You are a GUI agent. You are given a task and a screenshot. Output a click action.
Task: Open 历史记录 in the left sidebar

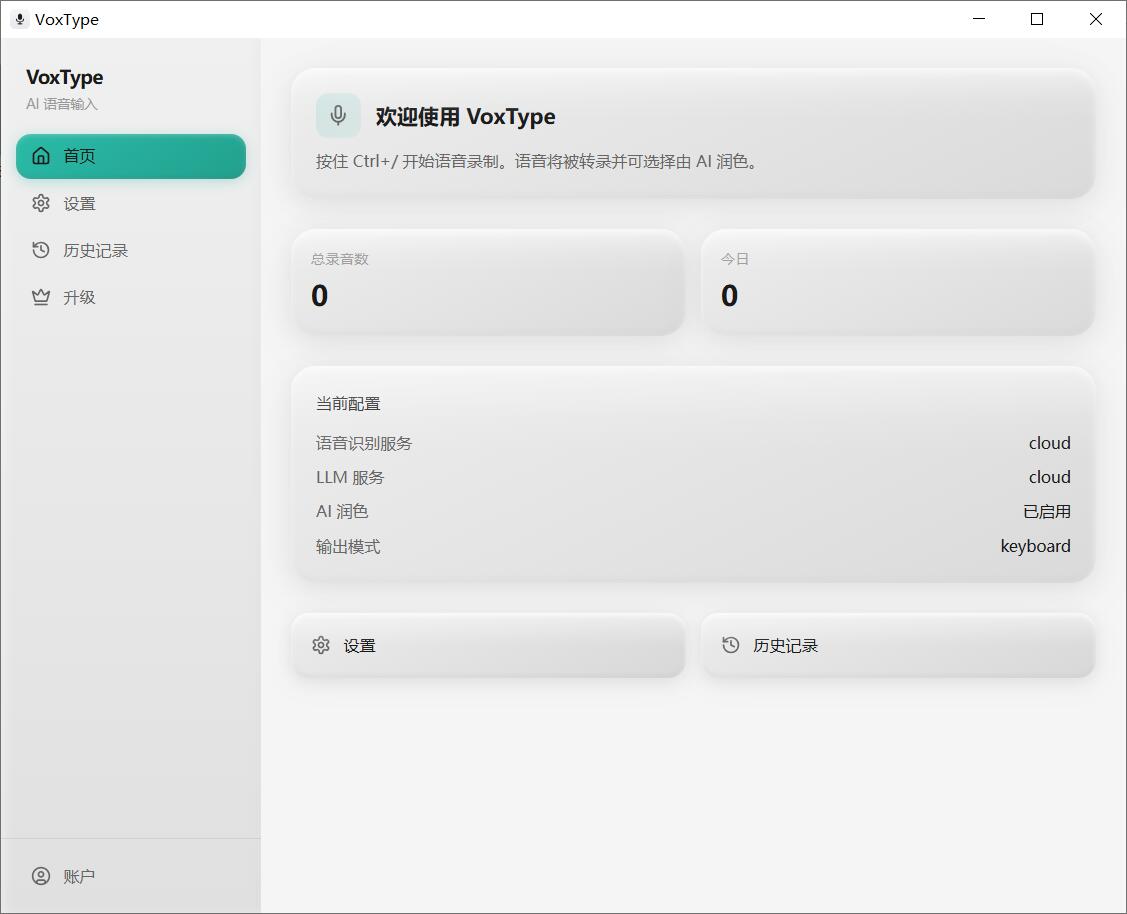click(x=131, y=250)
